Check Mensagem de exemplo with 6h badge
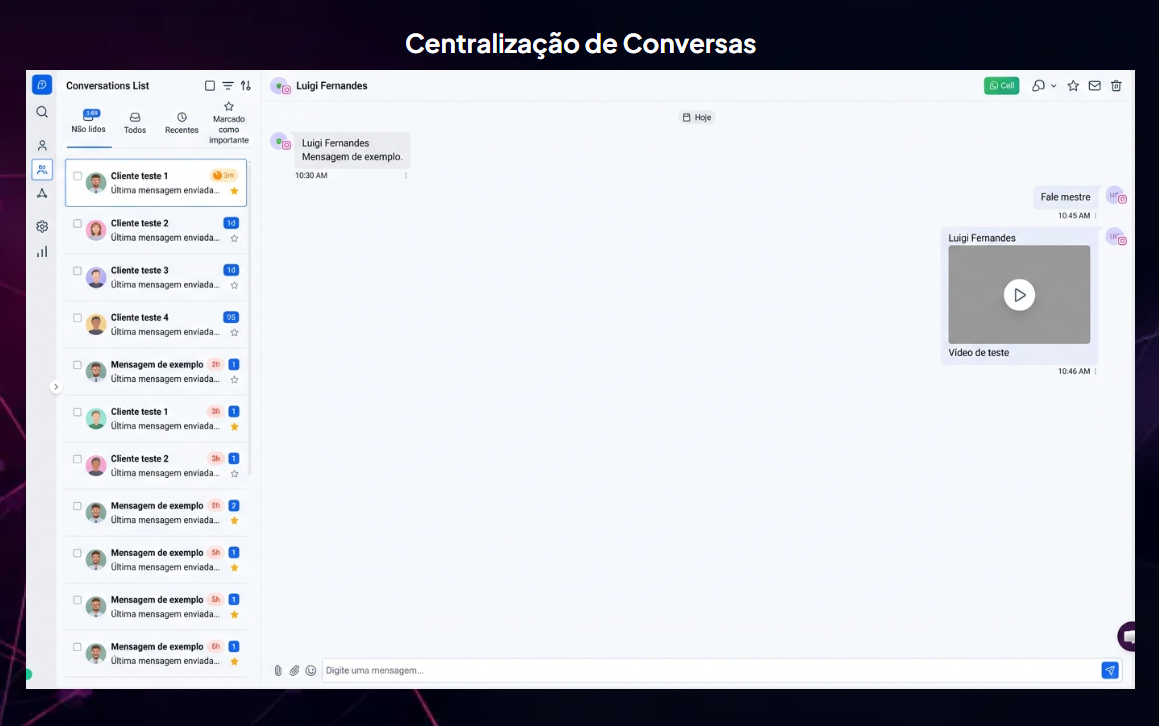 tap(78, 647)
